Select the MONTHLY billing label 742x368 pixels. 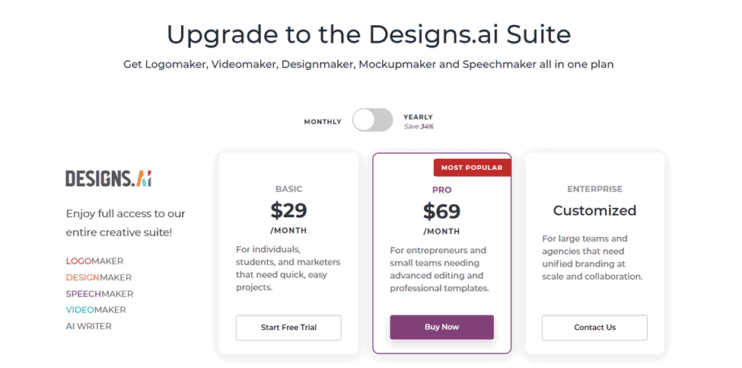[322, 122]
